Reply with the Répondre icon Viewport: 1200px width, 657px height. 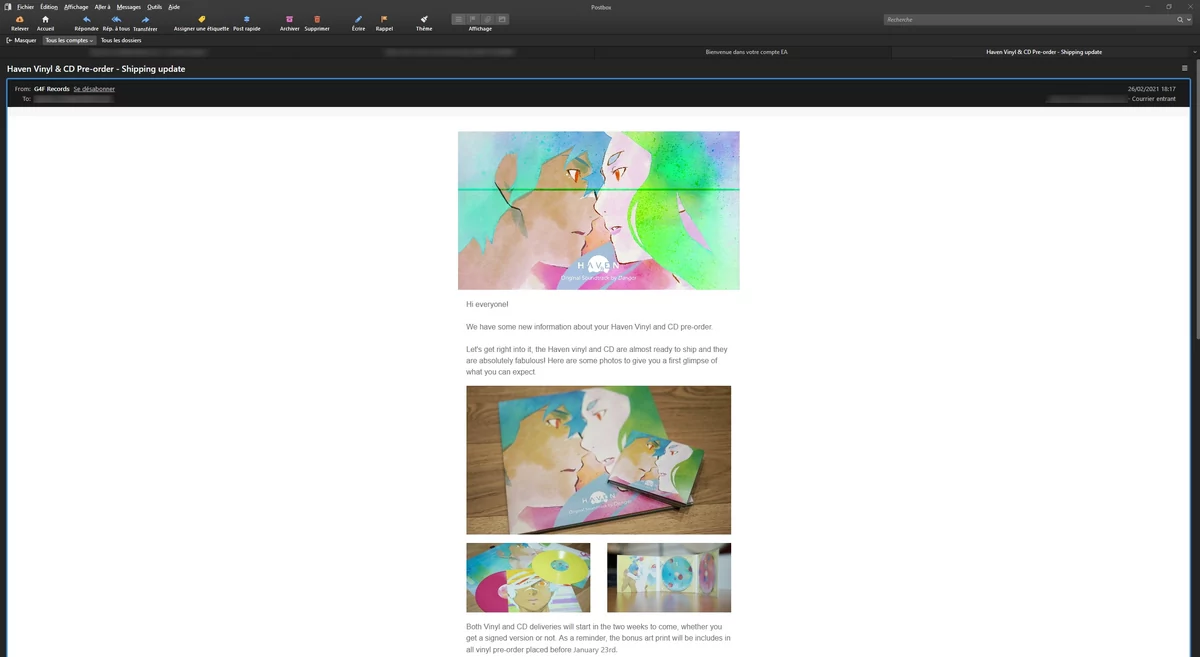(x=86, y=19)
